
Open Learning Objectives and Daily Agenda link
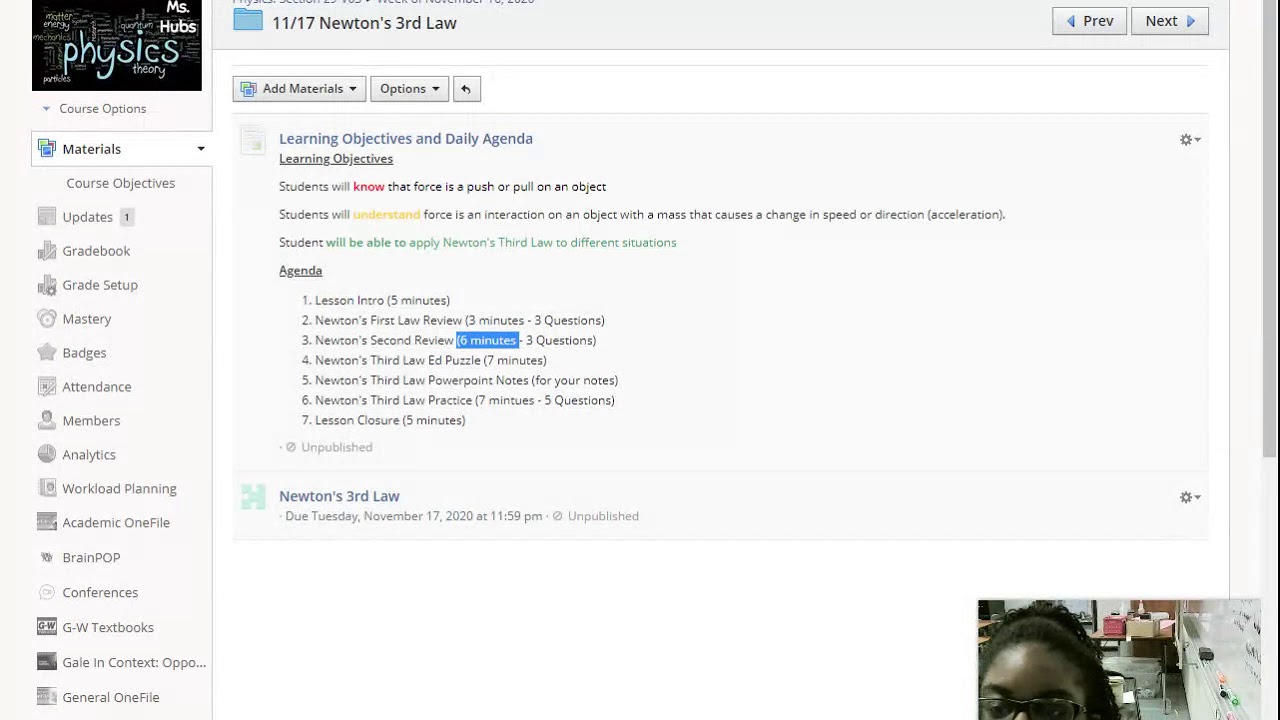click(406, 139)
